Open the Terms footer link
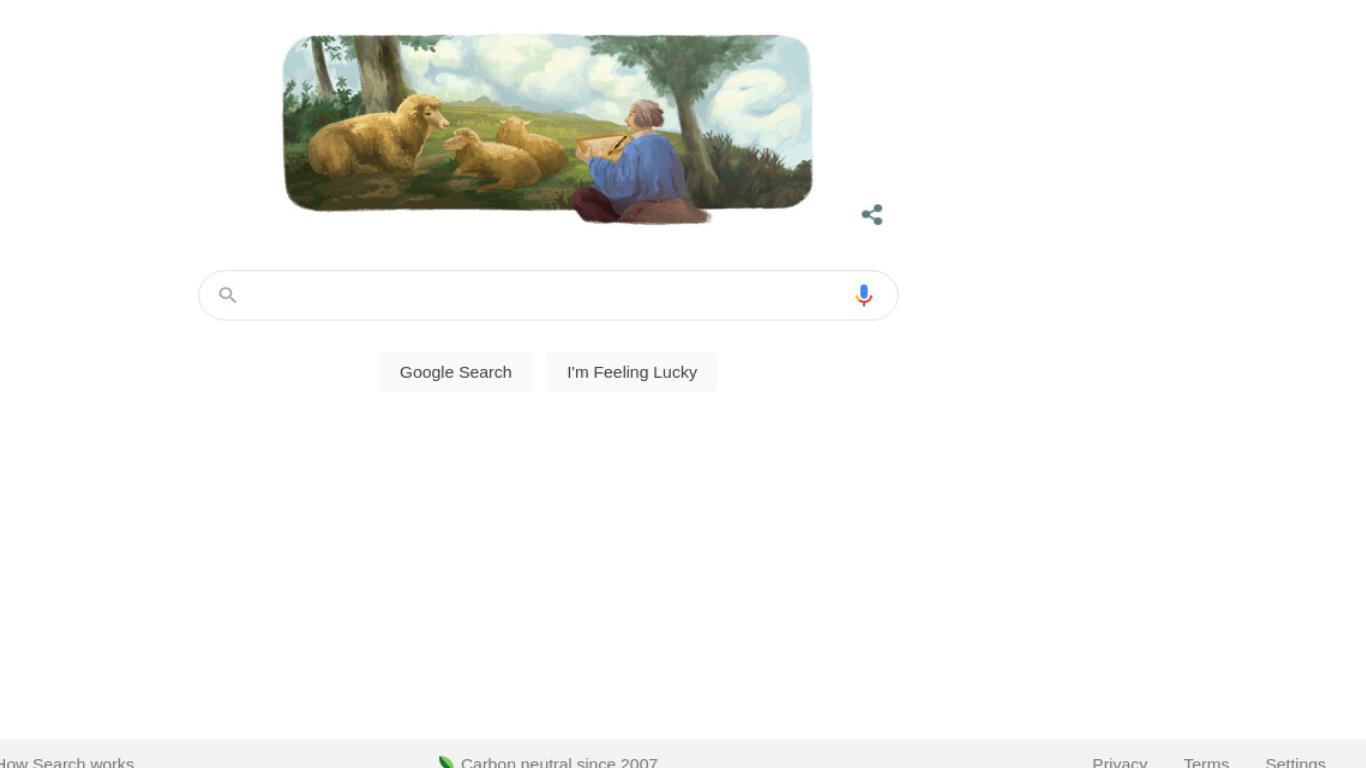 [x=1206, y=763]
